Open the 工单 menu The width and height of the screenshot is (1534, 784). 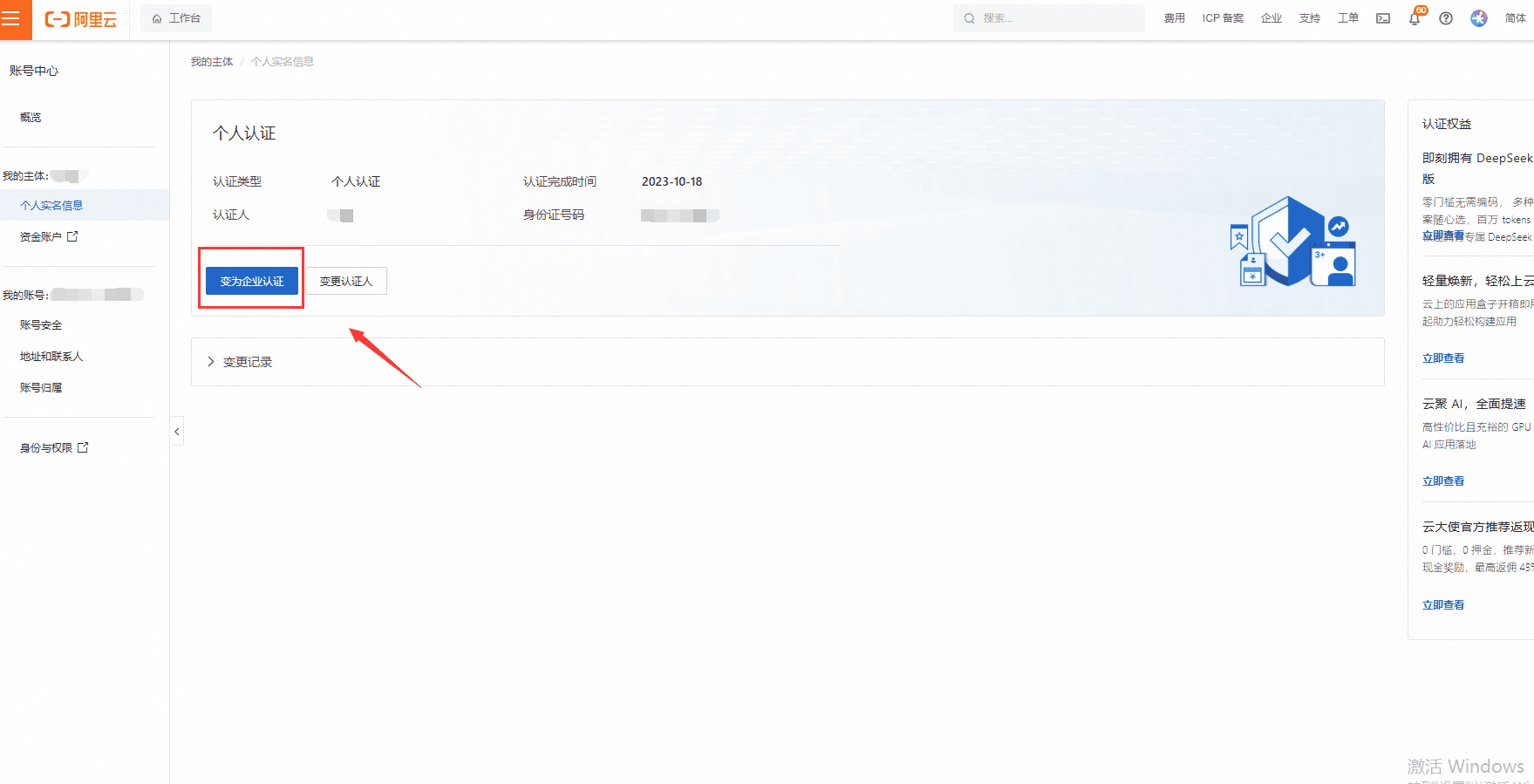1348,18
